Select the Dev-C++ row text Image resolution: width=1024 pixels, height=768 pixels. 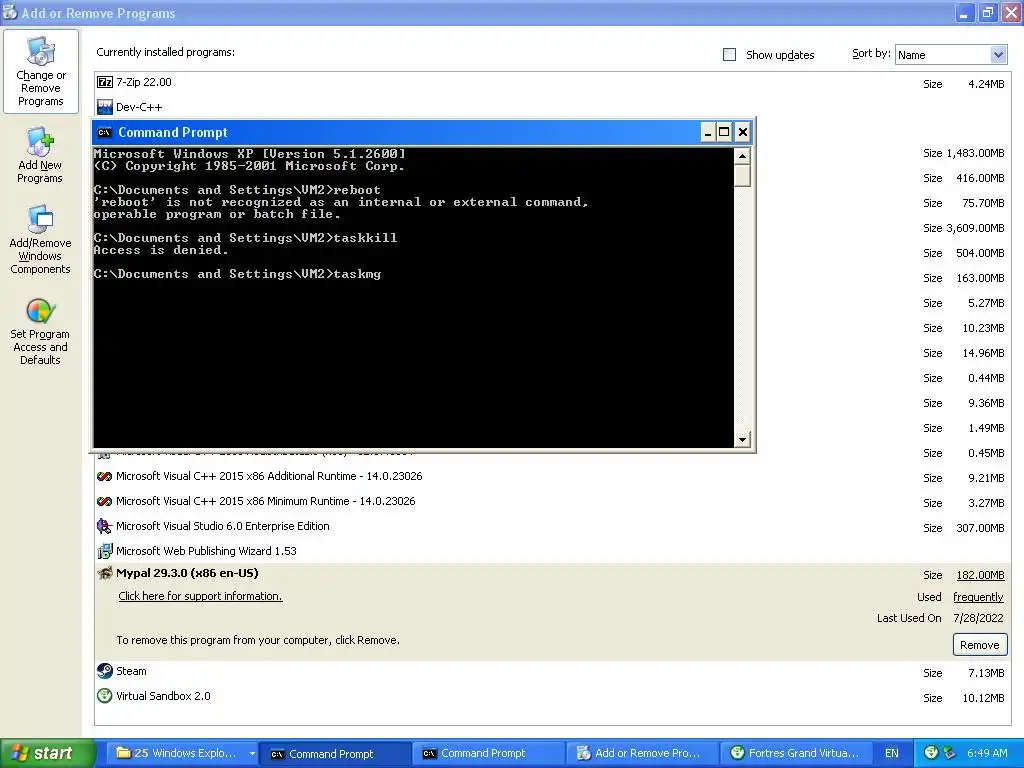pyautogui.click(x=139, y=107)
